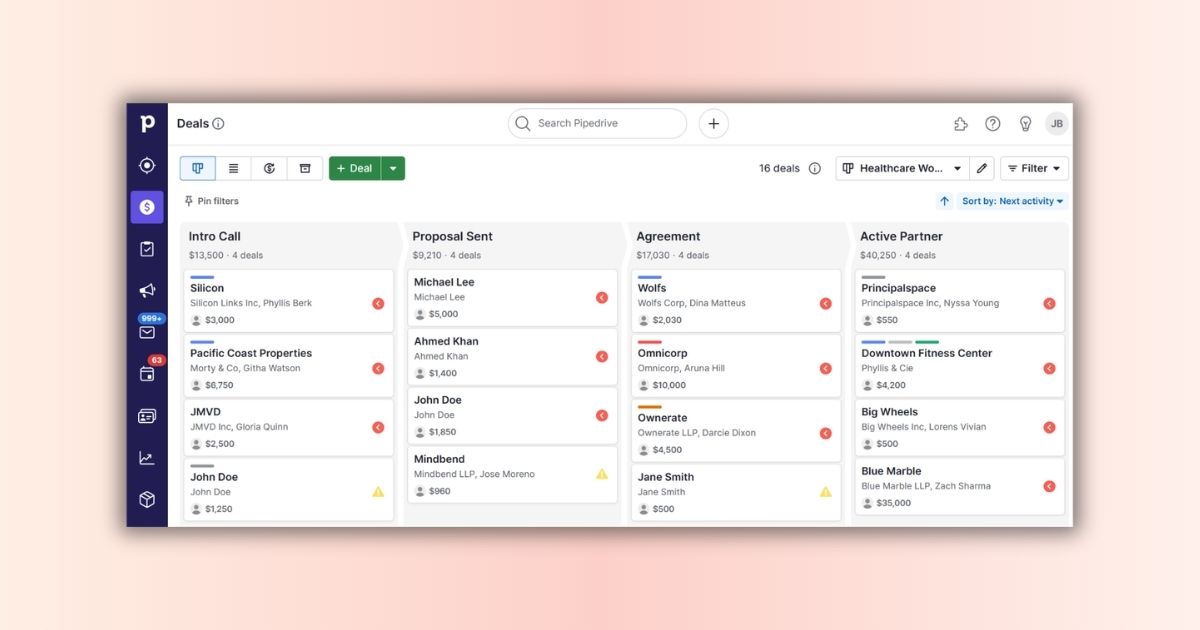The width and height of the screenshot is (1200, 630).
Task: Switch to archive view
Action: [305, 168]
